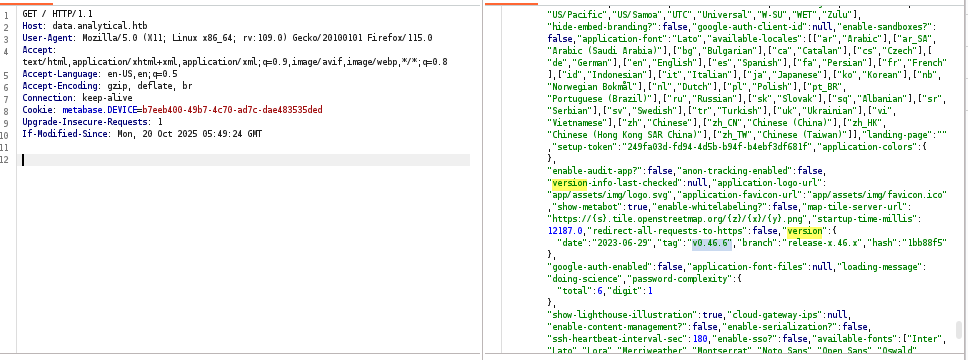The image size is (968, 360).
Task: Click the 'google-auth-enabled' key
Action: [601, 266]
